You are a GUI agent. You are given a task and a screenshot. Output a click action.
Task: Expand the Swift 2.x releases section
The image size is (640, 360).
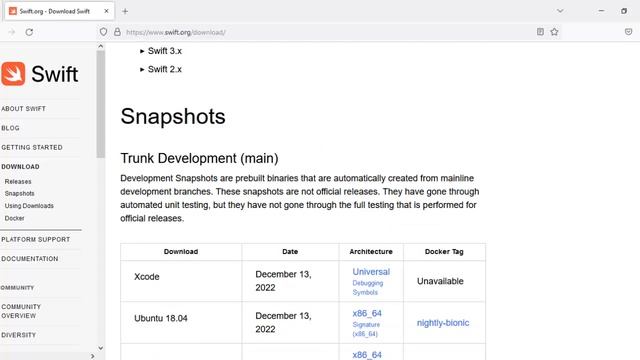pos(161,69)
